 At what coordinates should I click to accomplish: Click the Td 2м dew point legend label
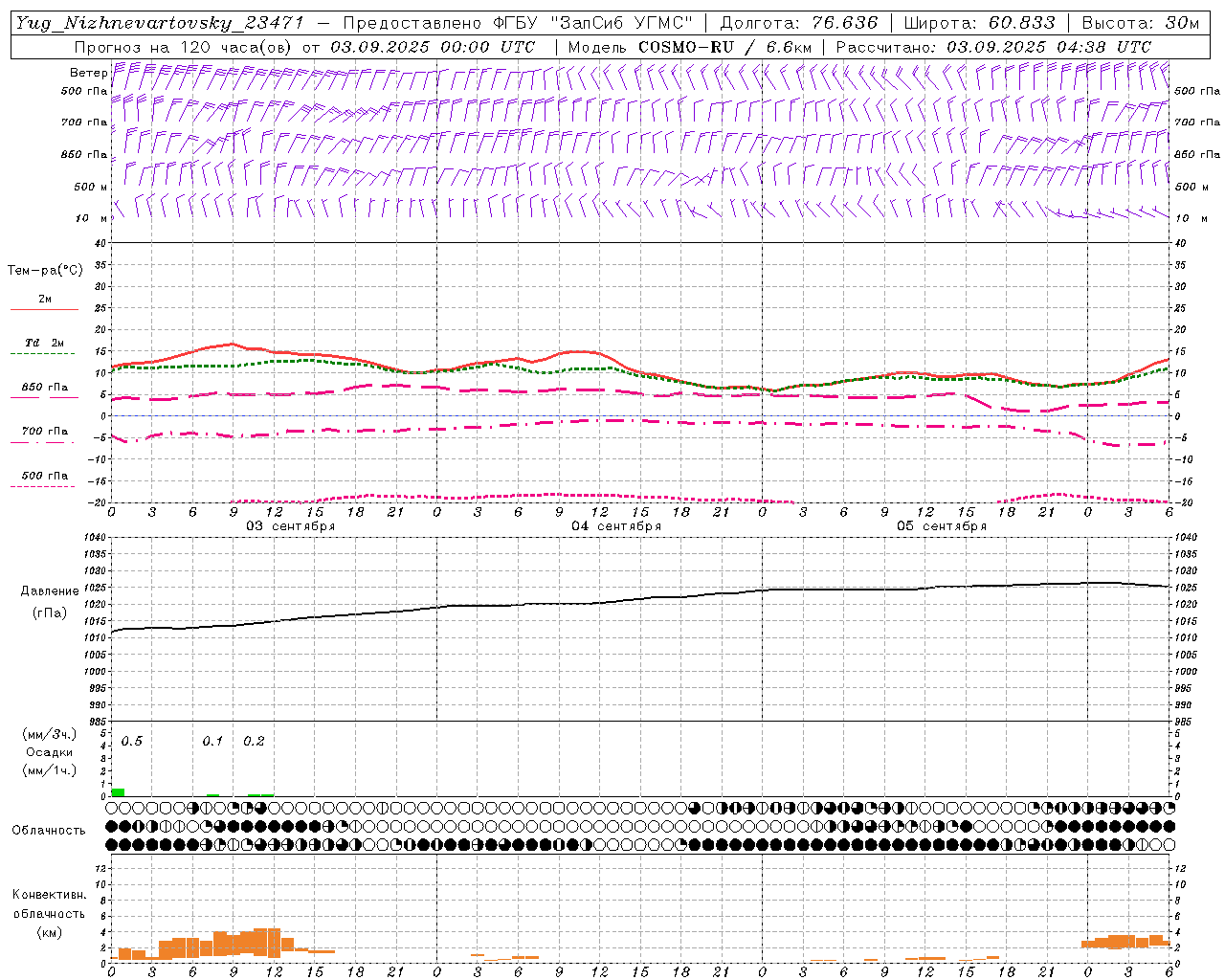[44, 343]
